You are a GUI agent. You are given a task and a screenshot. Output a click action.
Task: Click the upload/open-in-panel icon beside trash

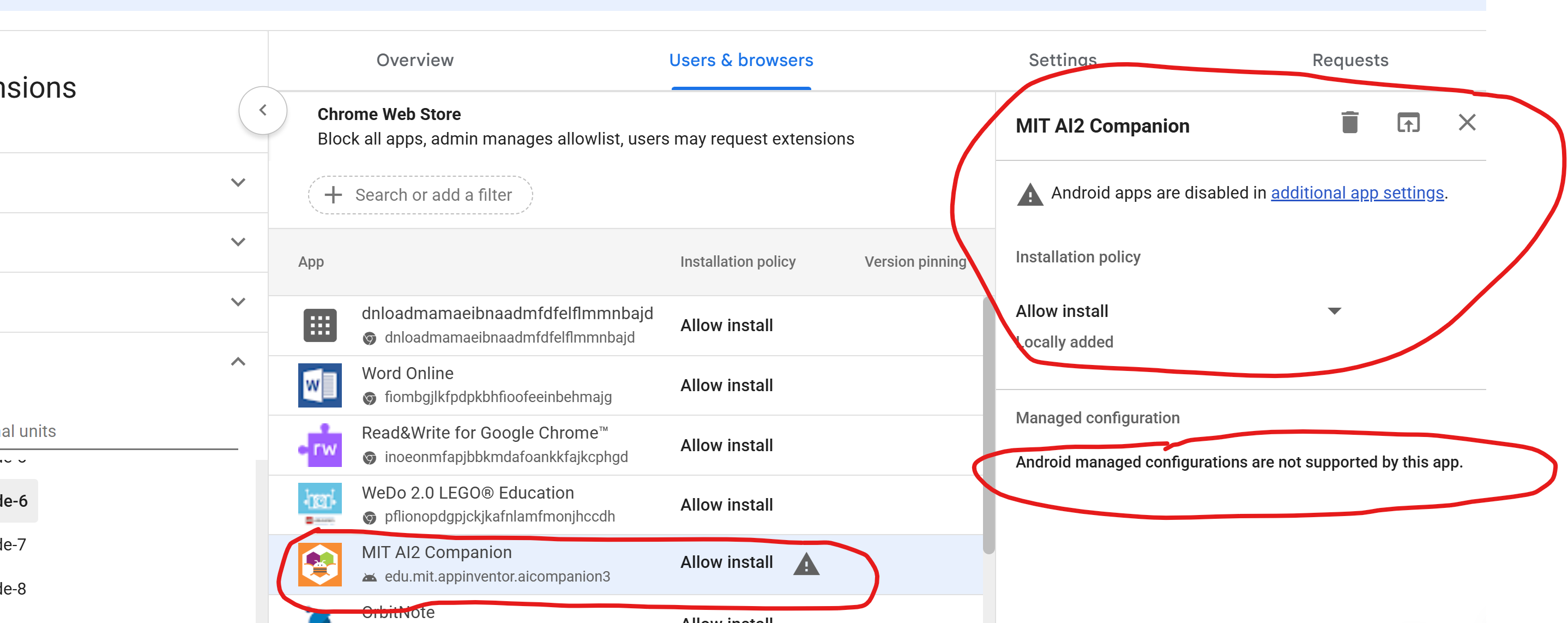pyautogui.click(x=1408, y=122)
